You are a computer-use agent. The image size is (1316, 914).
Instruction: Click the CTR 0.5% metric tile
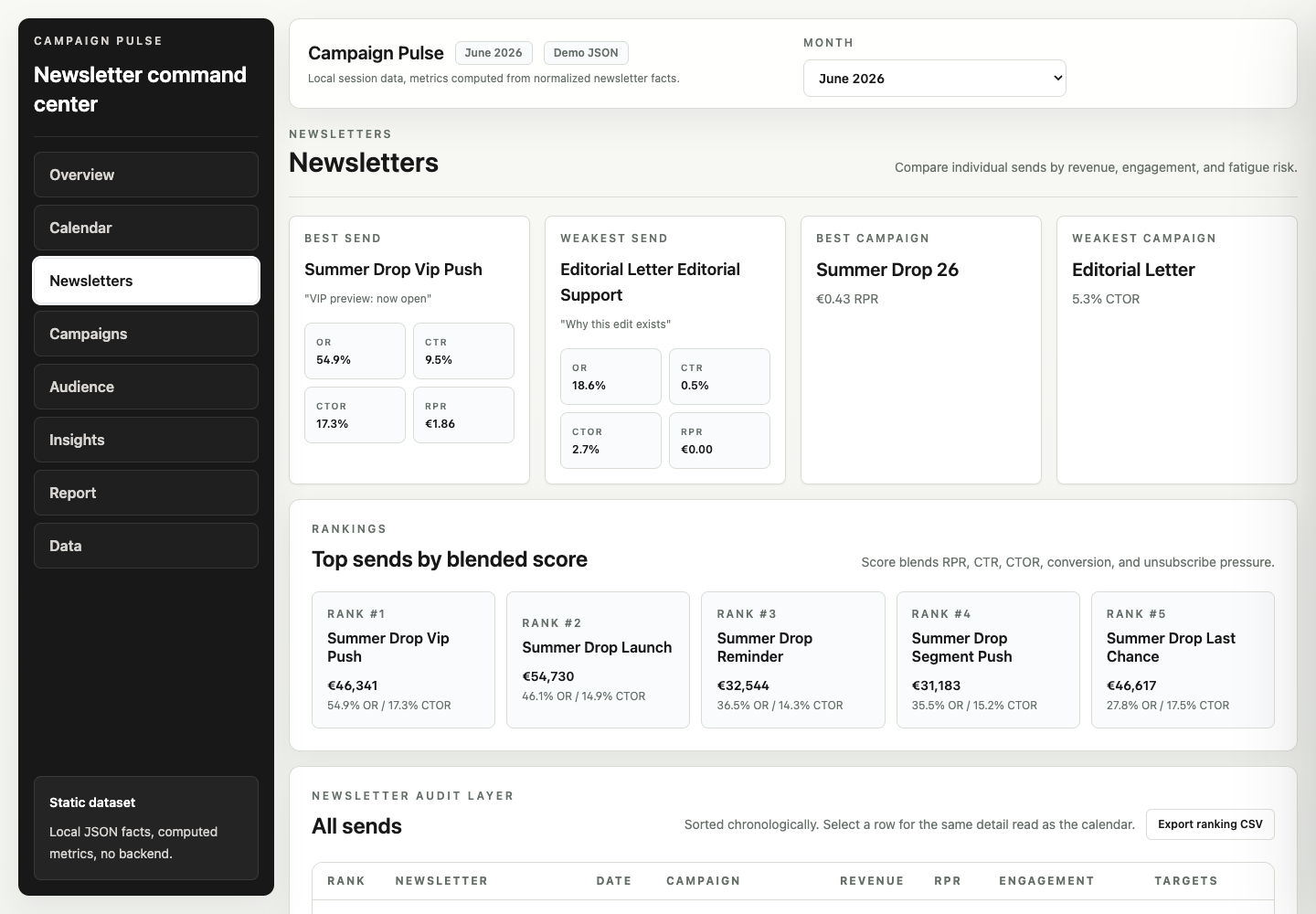[719, 377]
